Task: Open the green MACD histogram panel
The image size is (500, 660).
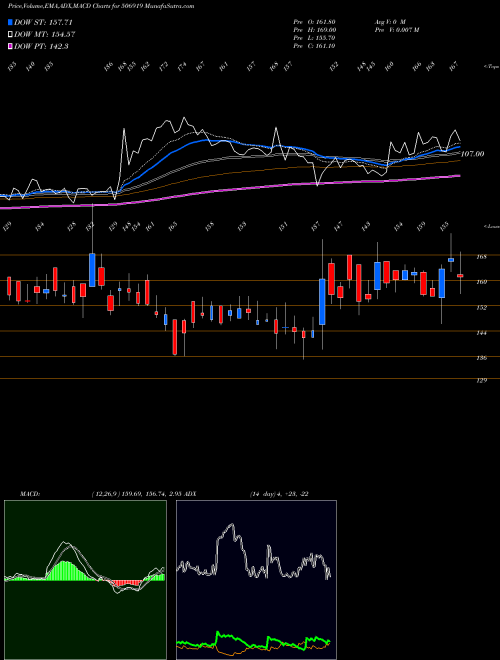Action: point(85,580)
